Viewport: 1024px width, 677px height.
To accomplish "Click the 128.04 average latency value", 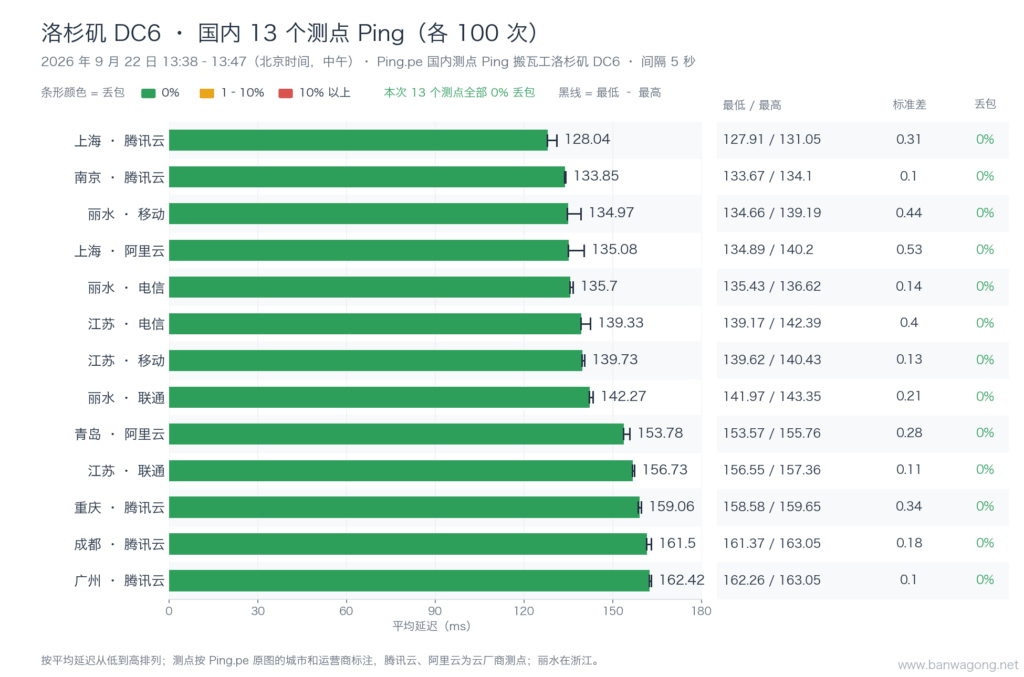I will (x=587, y=139).
